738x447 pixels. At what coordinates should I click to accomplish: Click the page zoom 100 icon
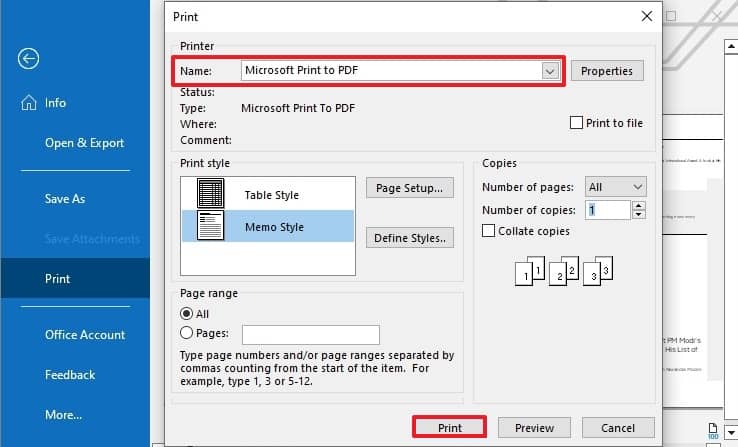(713, 431)
